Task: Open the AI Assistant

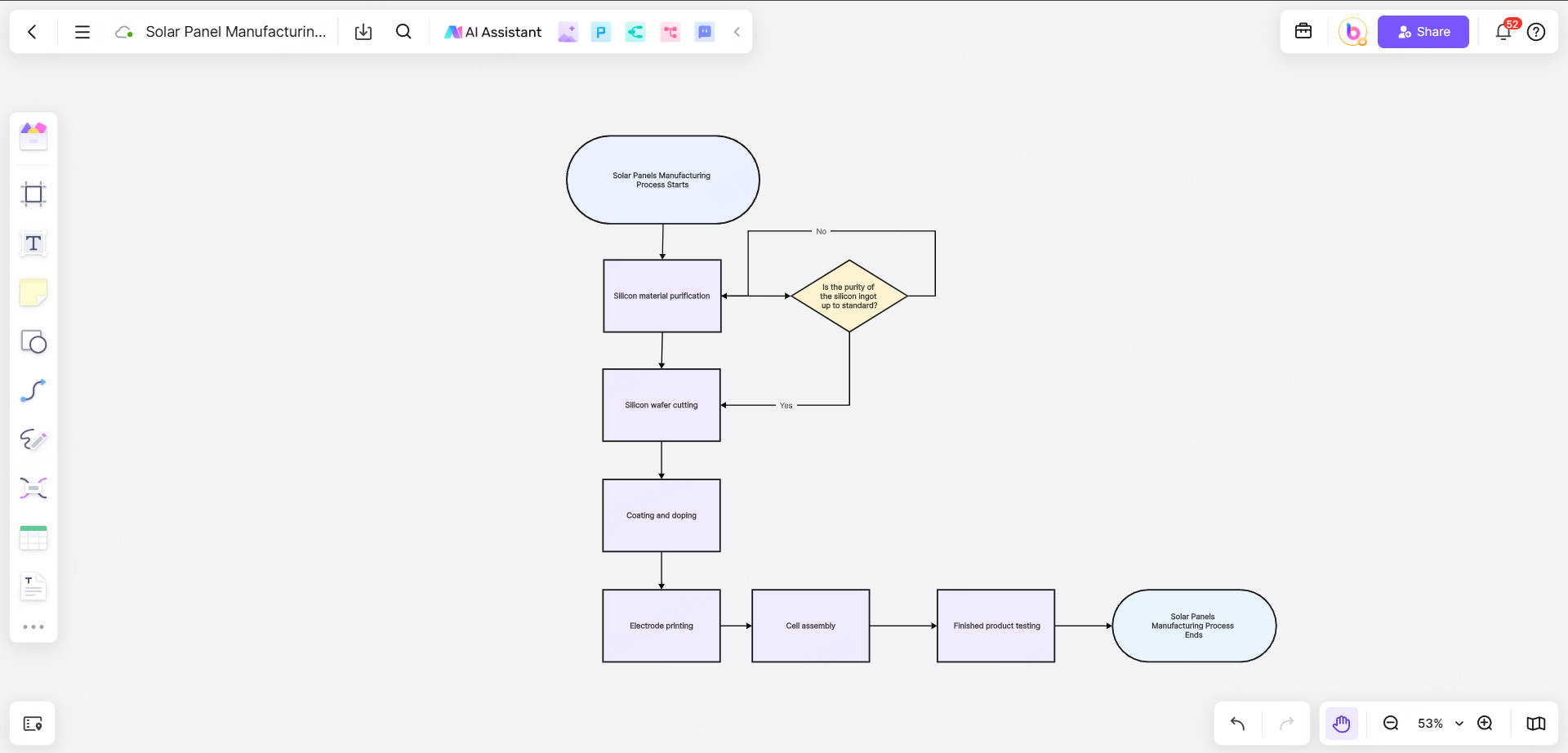Action: (x=493, y=32)
